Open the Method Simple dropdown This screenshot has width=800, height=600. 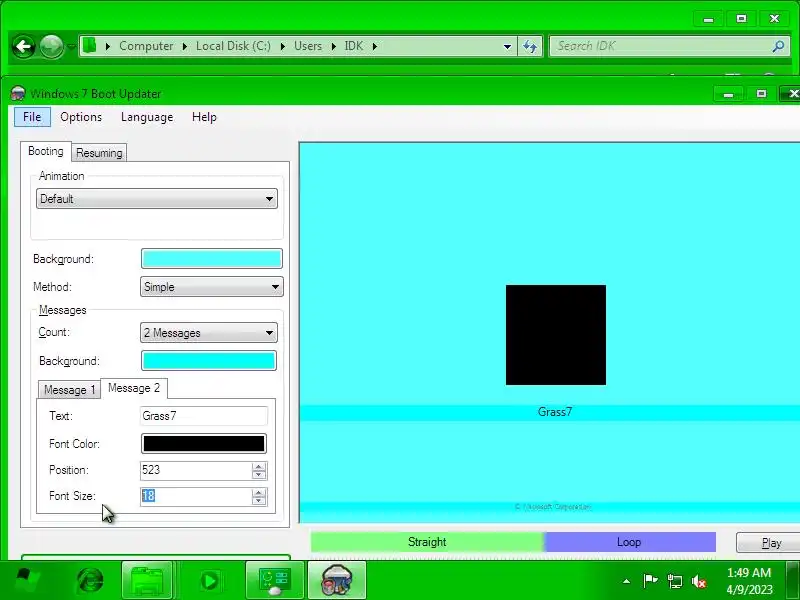212,287
